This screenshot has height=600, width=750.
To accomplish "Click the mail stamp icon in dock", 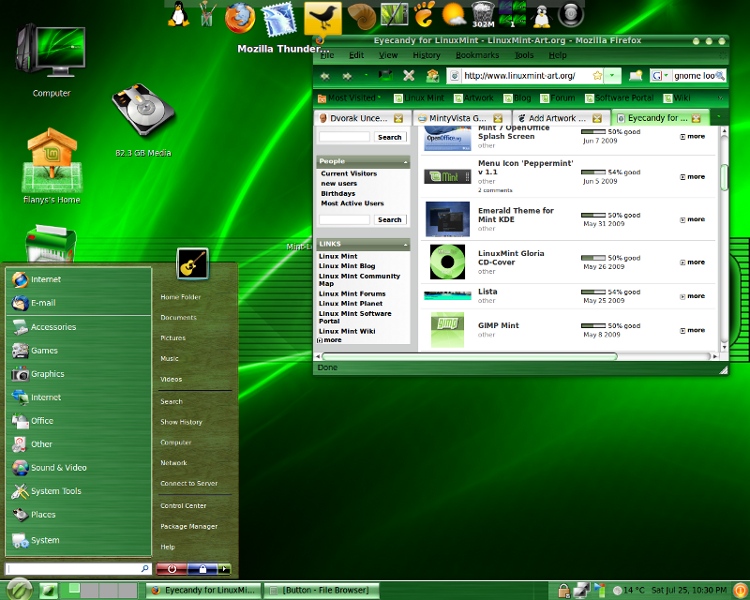I will (279, 19).
